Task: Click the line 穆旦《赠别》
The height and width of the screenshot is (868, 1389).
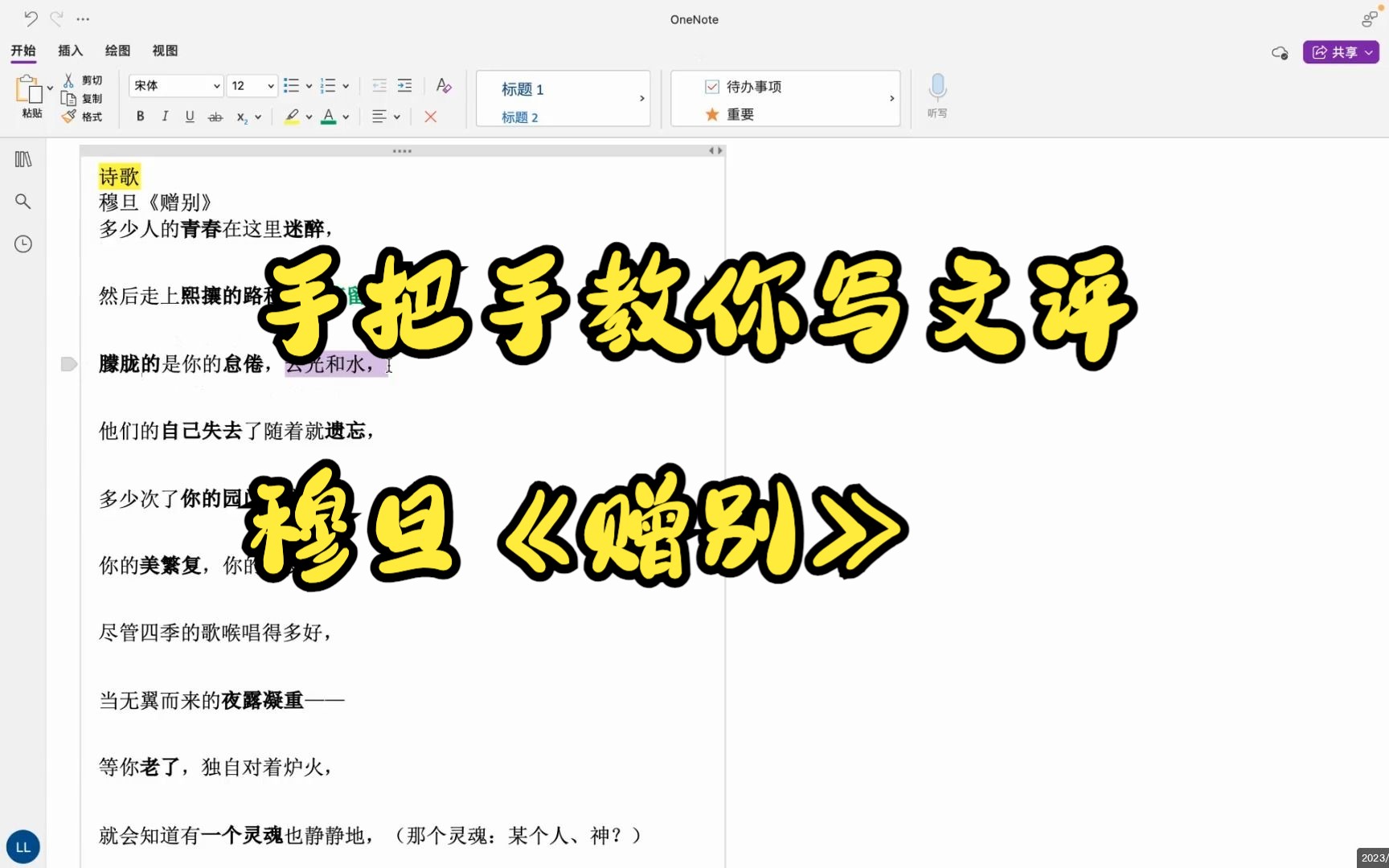Action: [155, 203]
